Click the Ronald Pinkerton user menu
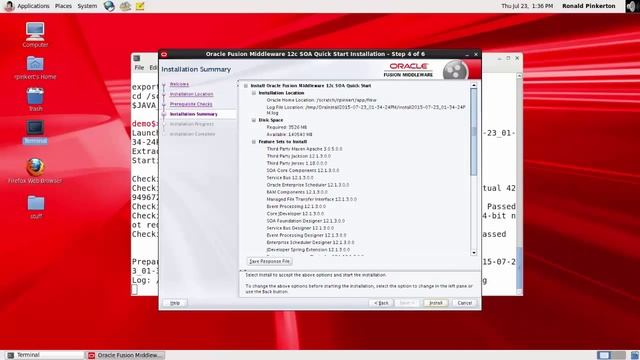This screenshot has width=640, height=360. click(x=589, y=6)
